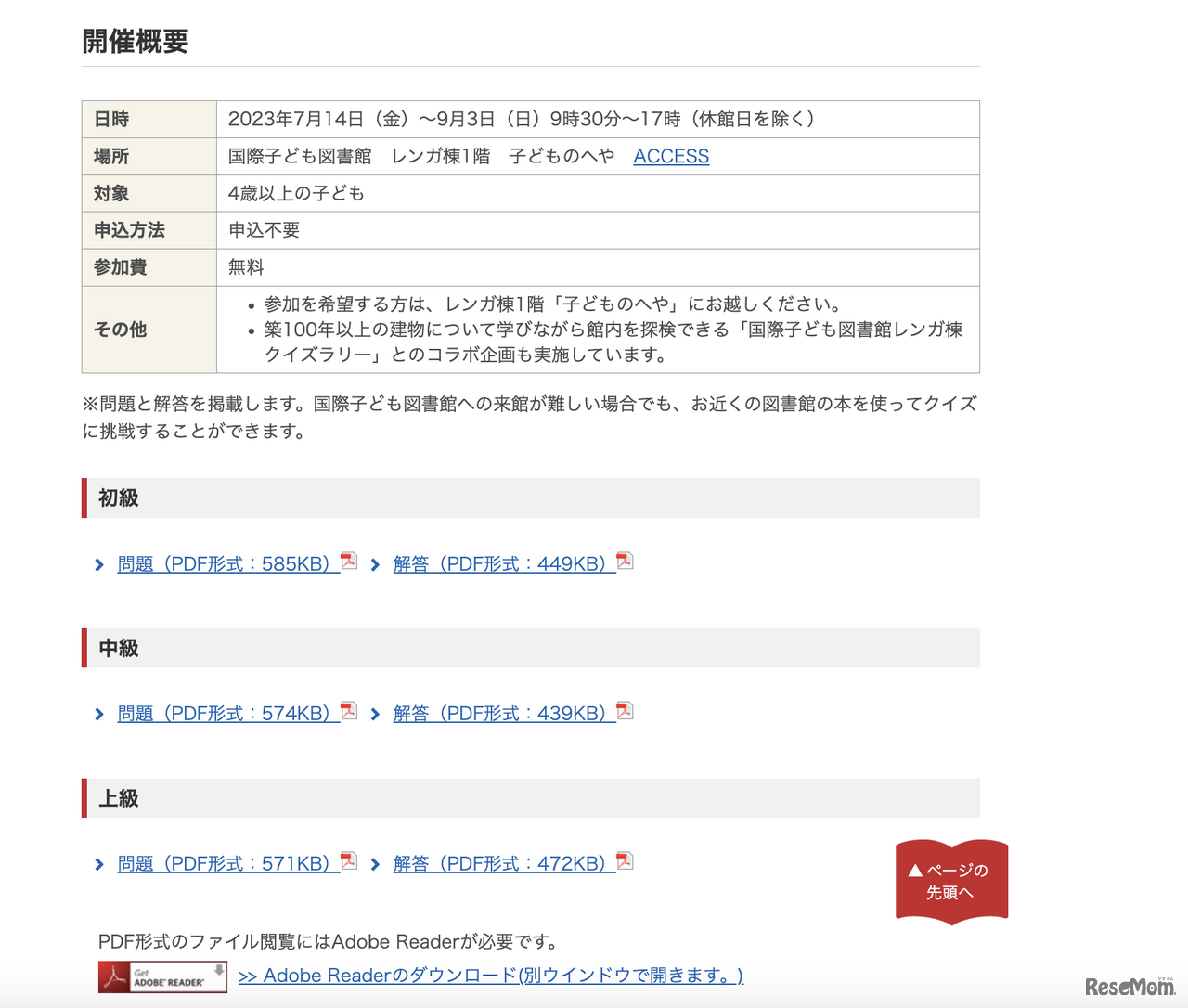
Task: Select the 上級 section header bar
Action: coord(530,797)
